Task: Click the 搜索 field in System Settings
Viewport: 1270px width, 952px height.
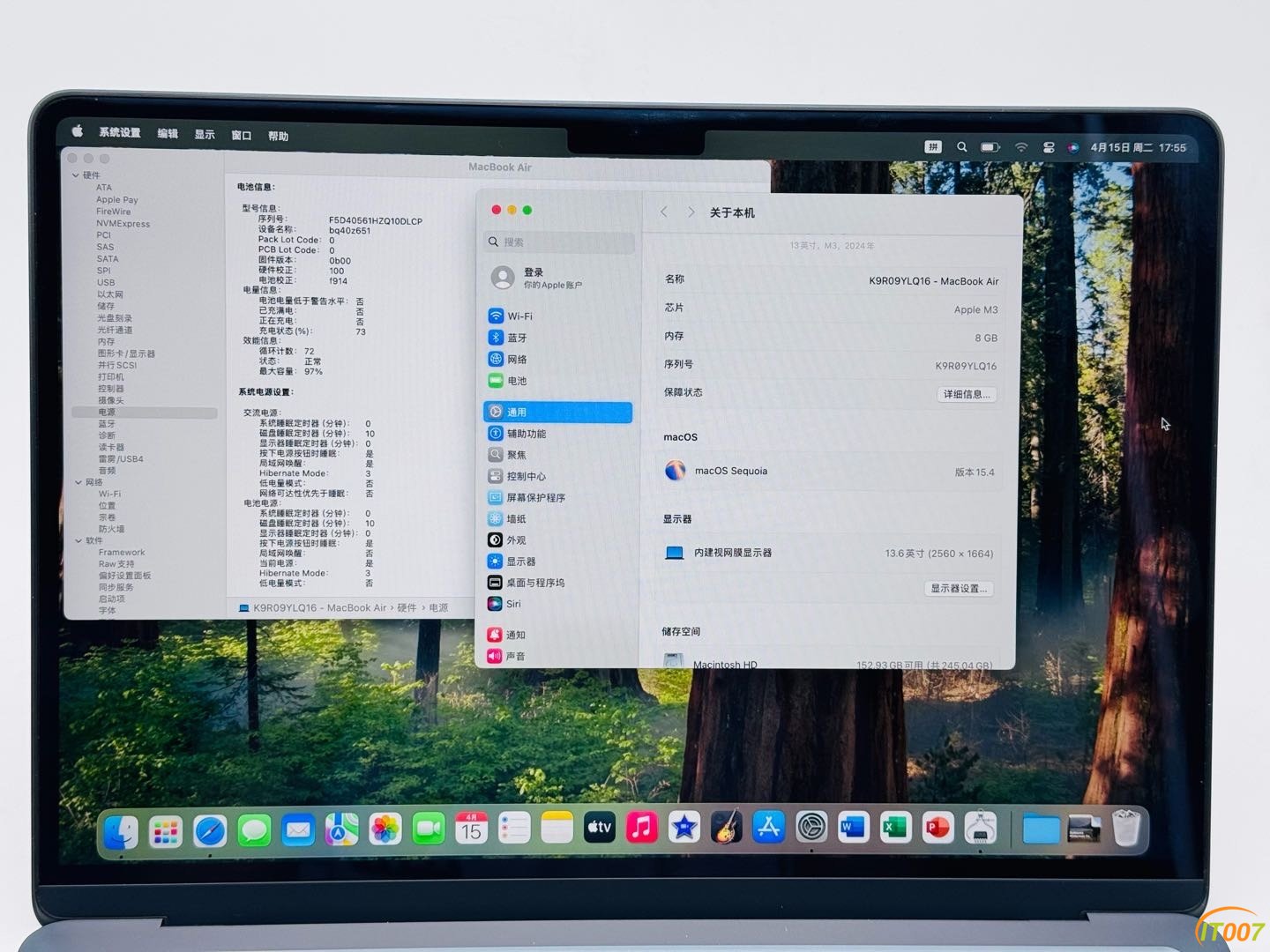Action: point(559,242)
